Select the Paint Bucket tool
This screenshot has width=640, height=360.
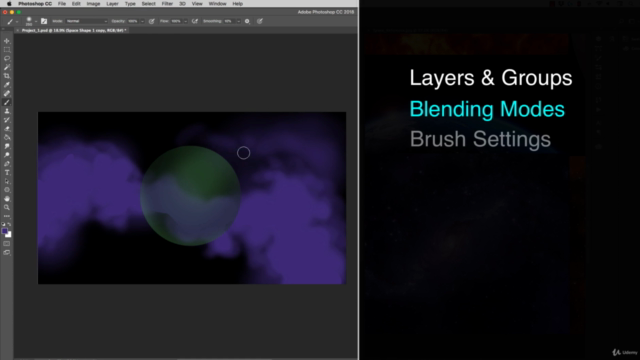point(7,138)
